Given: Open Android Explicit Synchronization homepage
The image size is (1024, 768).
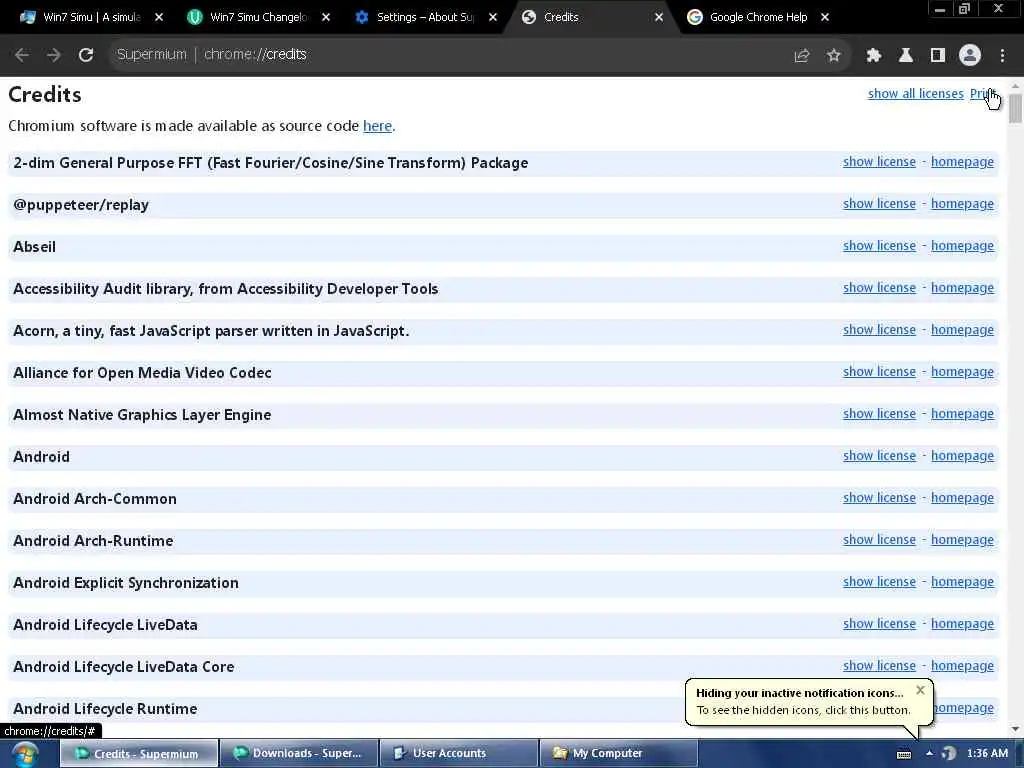Looking at the screenshot, I should pyautogui.click(x=962, y=582).
